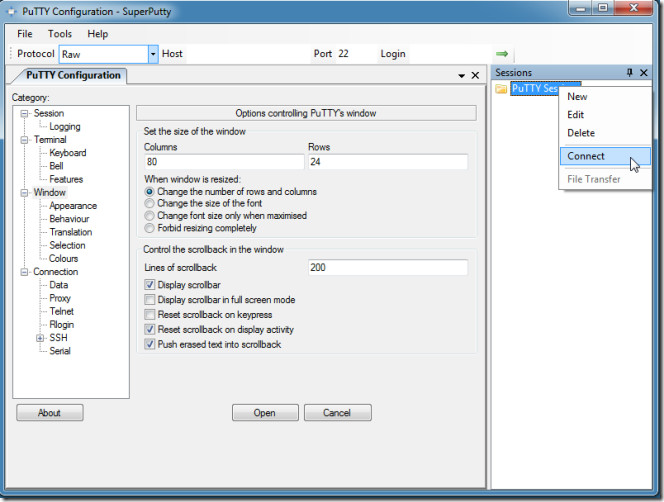Open the Protocol dropdown
This screenshot has height=502, width=664.
[153, 54]
